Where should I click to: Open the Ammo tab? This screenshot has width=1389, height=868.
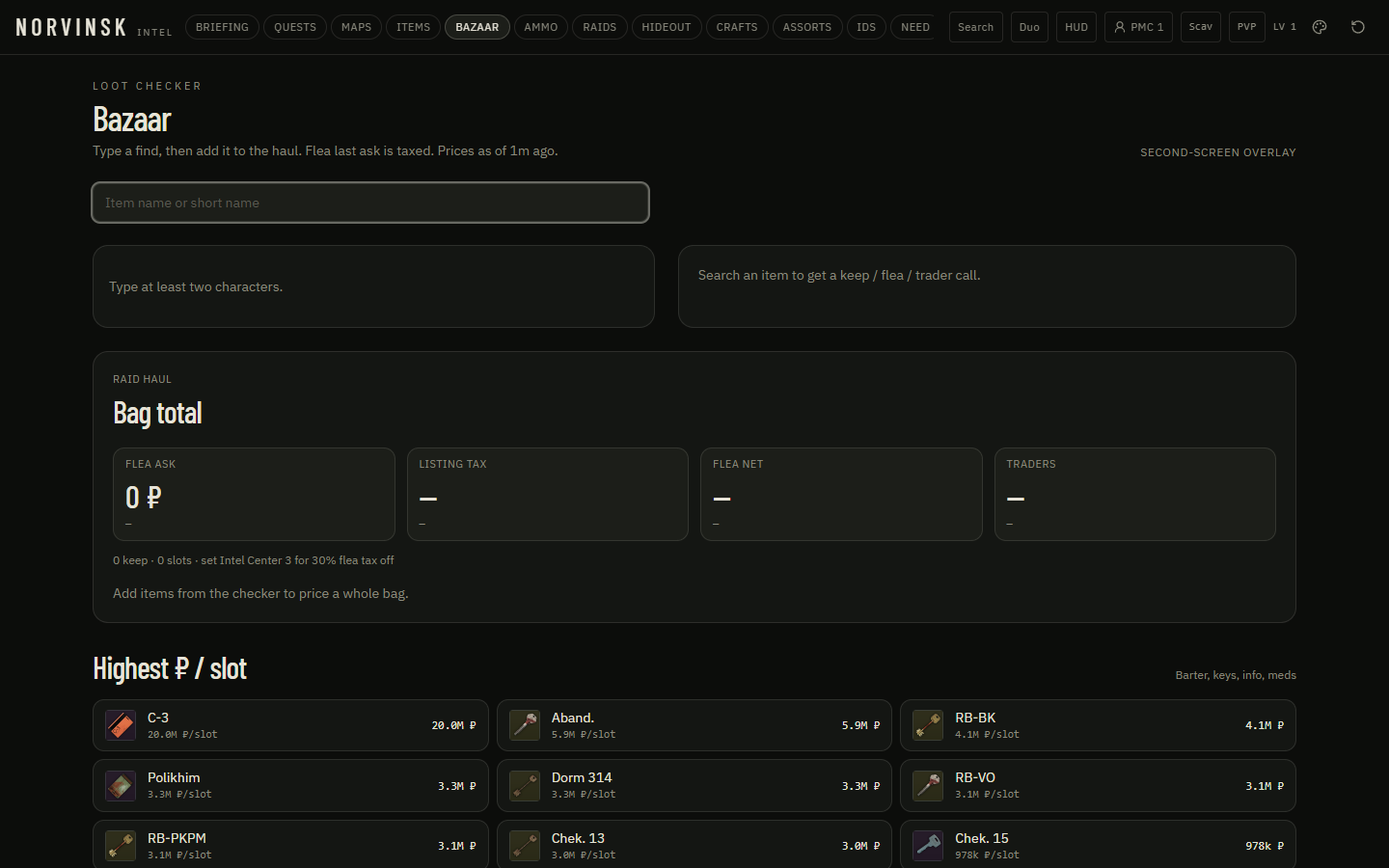point(541,27)
